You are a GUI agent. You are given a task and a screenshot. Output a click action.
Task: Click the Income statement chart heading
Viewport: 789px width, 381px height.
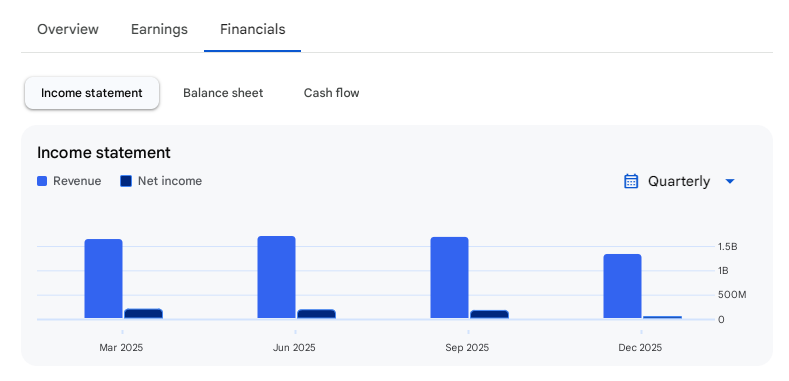click(104, 153)
